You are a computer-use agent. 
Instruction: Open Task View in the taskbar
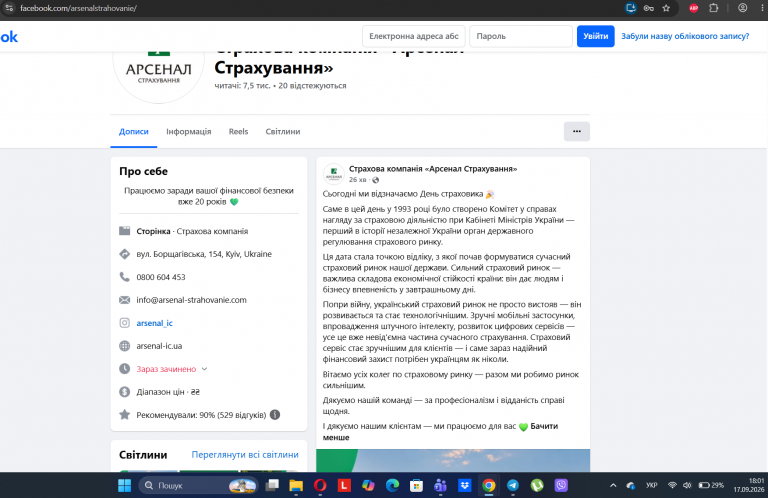pos(272,485)
